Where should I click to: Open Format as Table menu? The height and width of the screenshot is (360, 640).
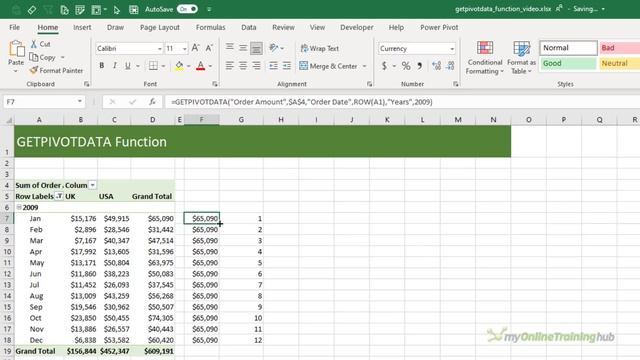point(521,58)
